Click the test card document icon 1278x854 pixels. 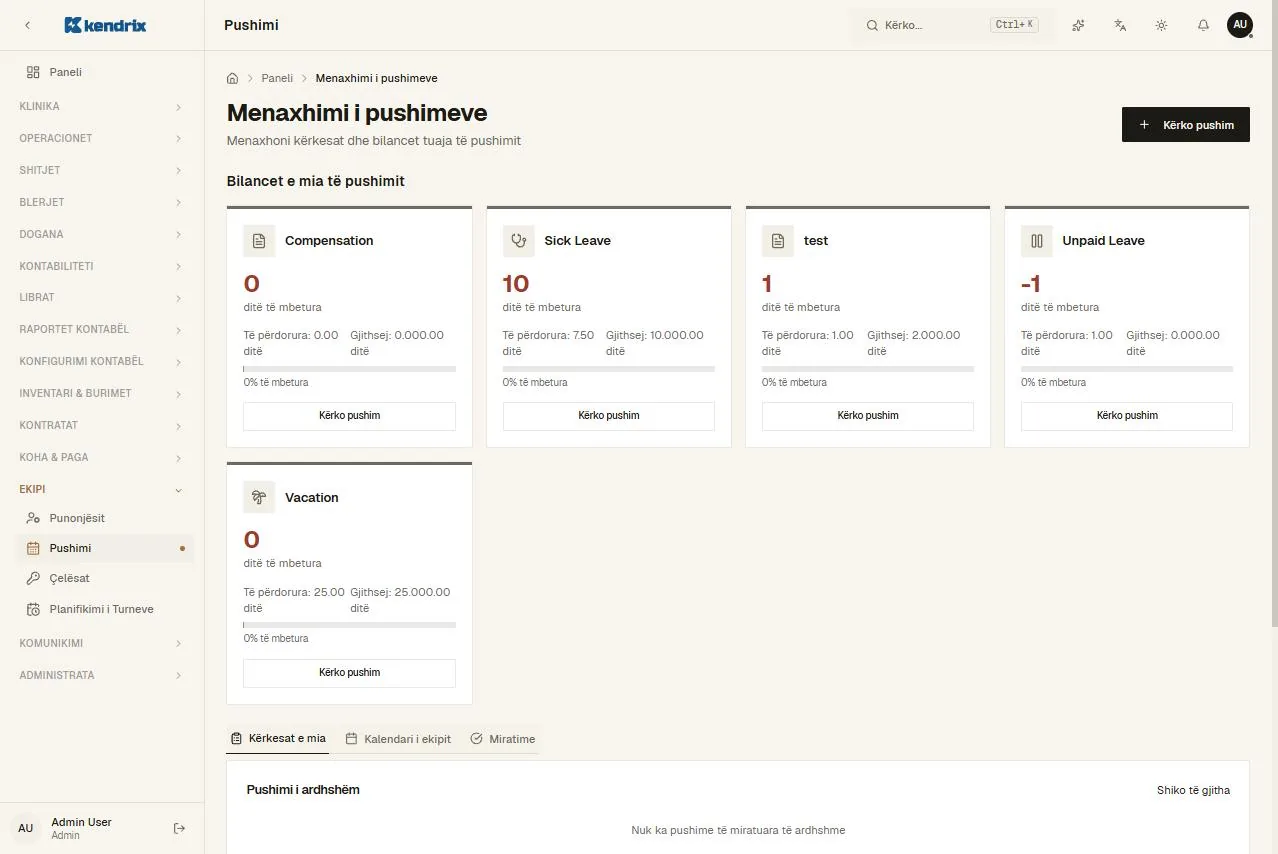click(778, 241)
